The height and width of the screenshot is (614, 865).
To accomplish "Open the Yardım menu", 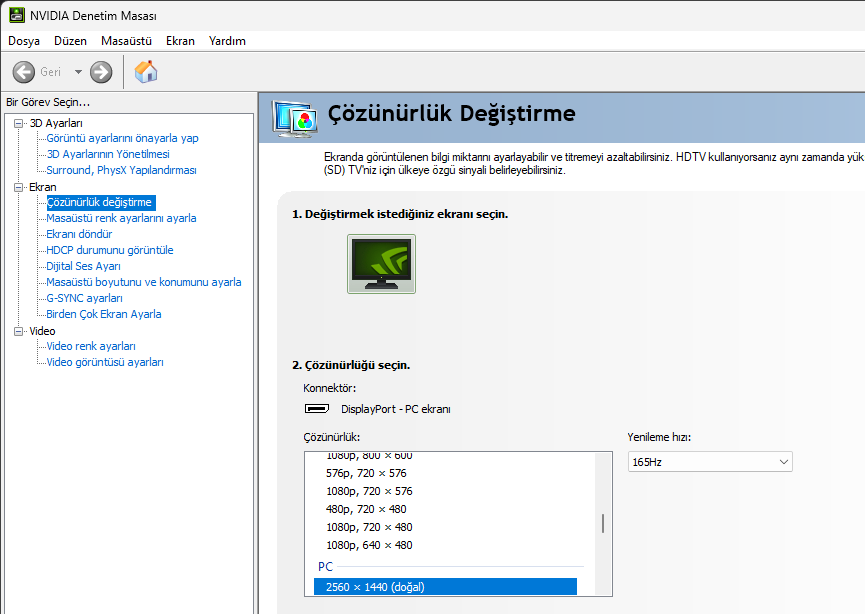I will coord(227,41).
